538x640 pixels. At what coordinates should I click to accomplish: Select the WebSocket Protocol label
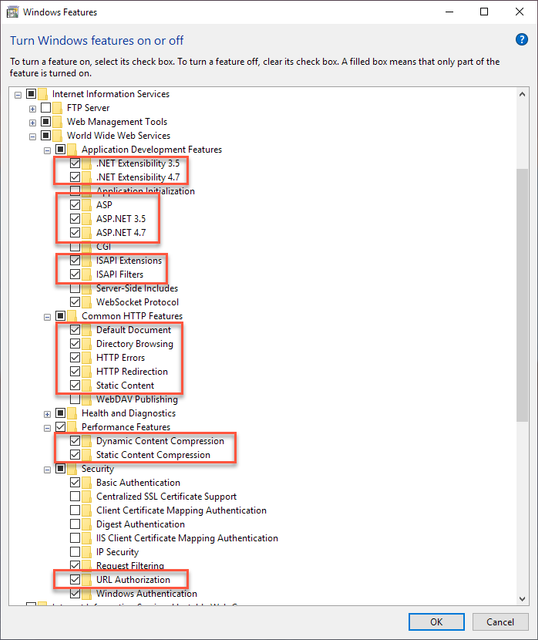tap(137, 302)
